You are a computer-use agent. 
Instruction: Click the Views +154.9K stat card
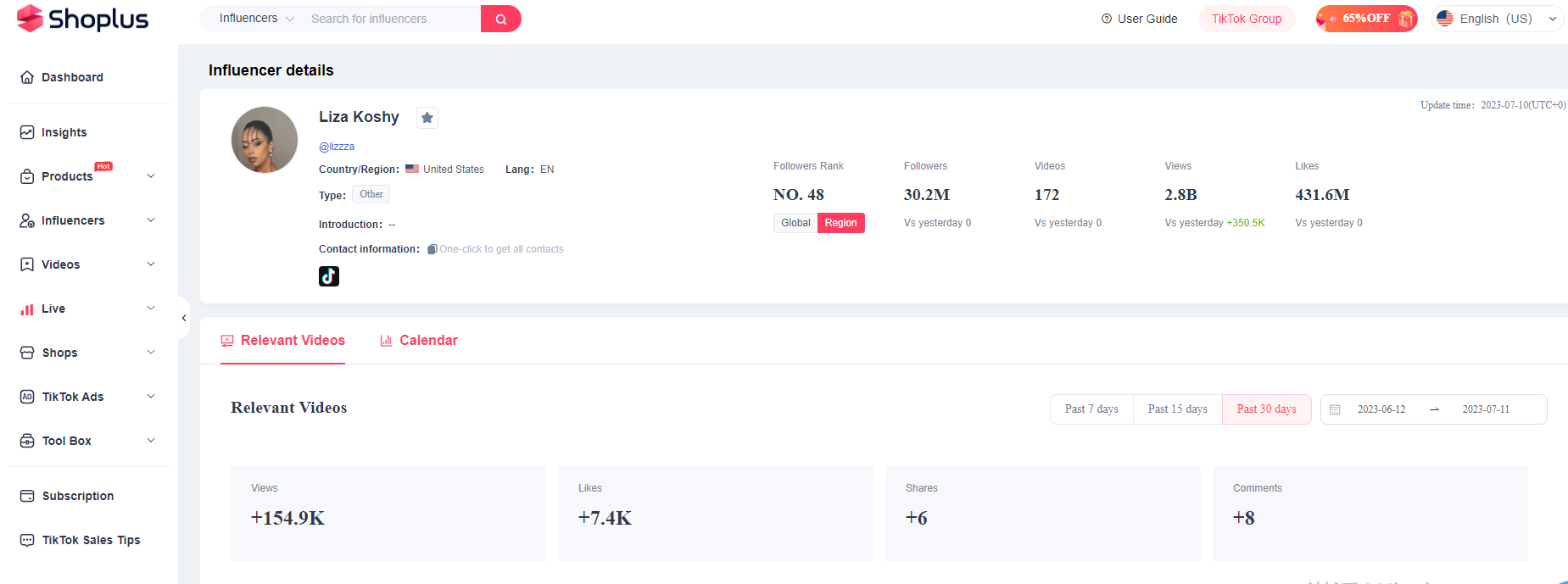tap(388, 513)
